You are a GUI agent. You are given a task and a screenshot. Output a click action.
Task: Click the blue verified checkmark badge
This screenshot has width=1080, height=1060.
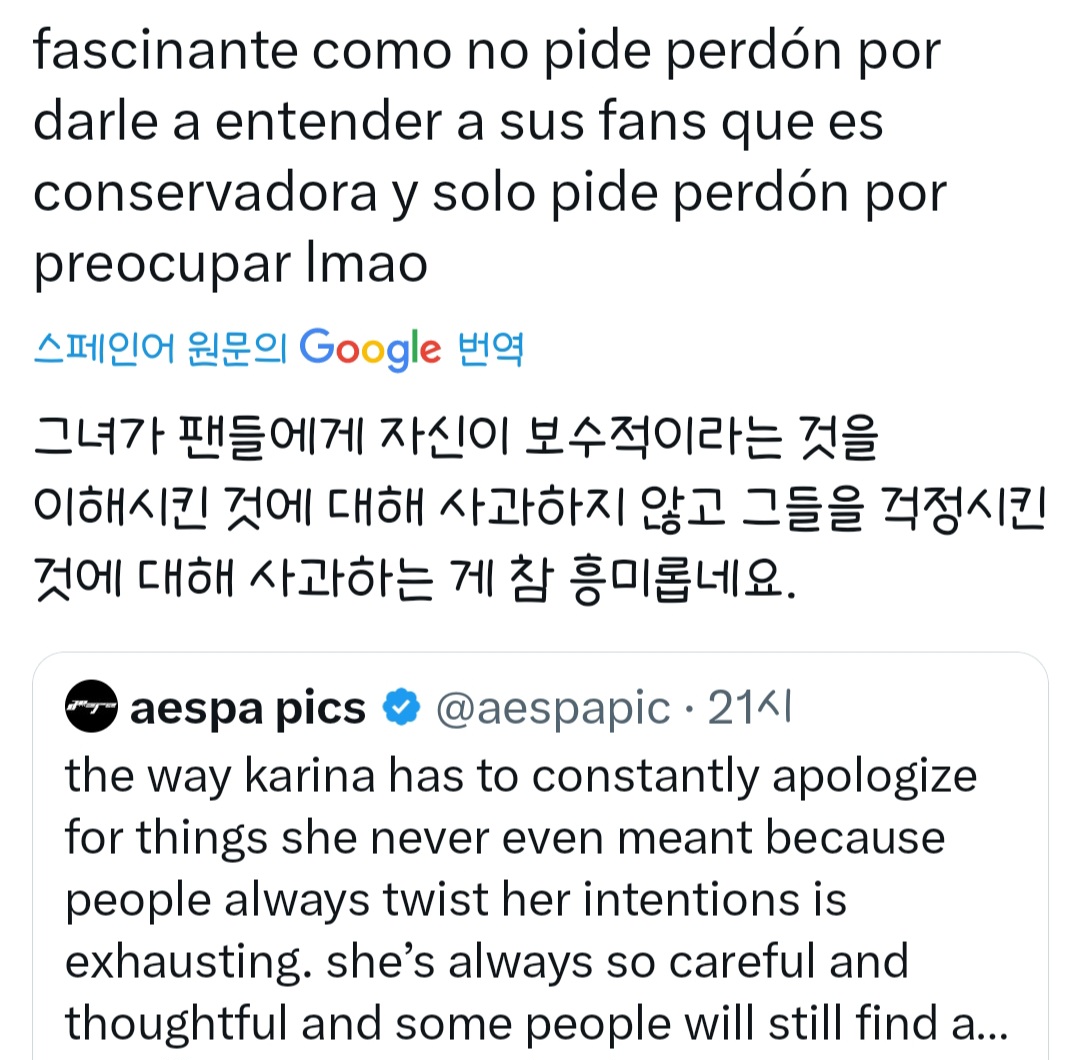point(402,709)
